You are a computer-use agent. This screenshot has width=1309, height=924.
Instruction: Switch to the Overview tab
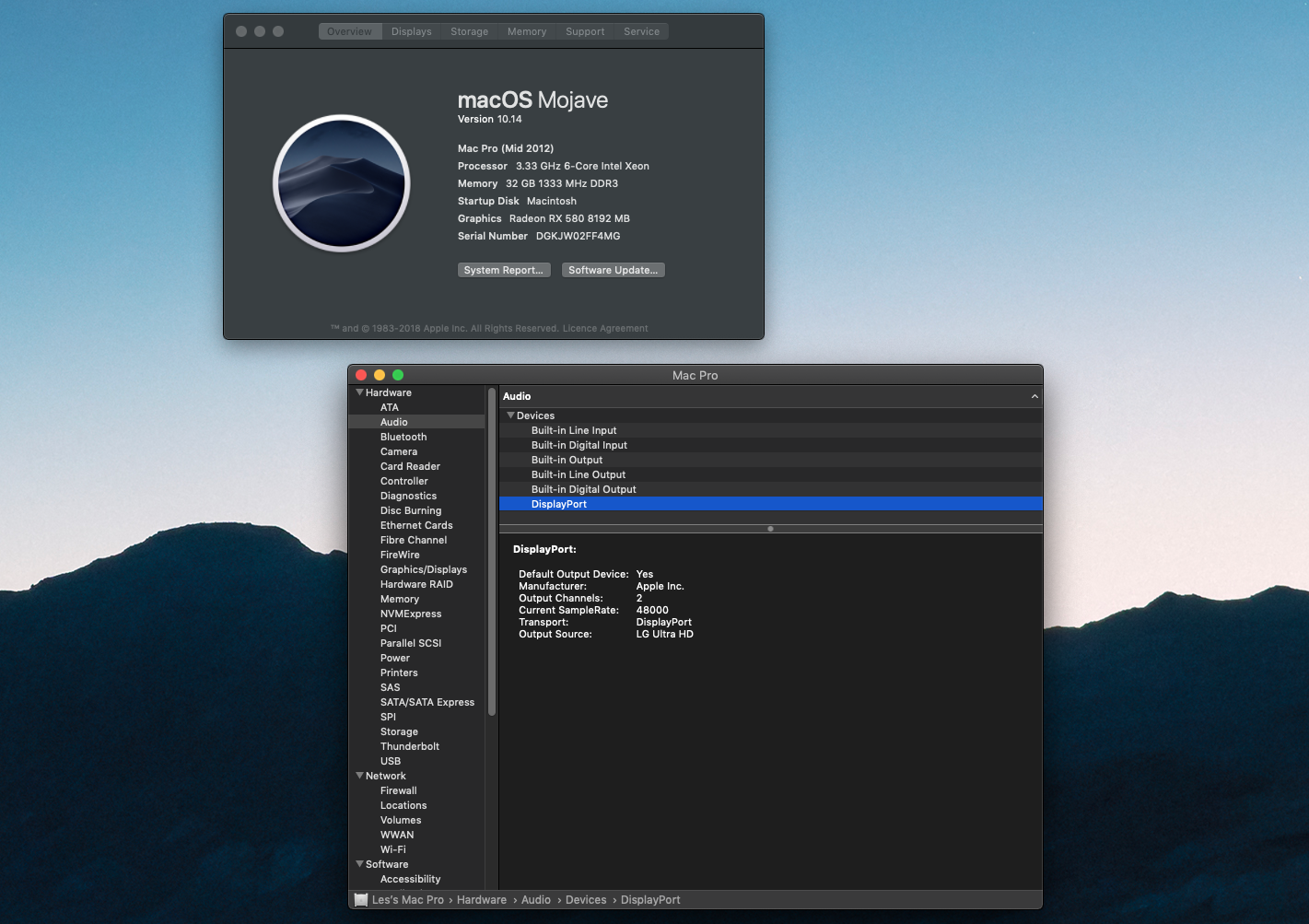point(349,31)
